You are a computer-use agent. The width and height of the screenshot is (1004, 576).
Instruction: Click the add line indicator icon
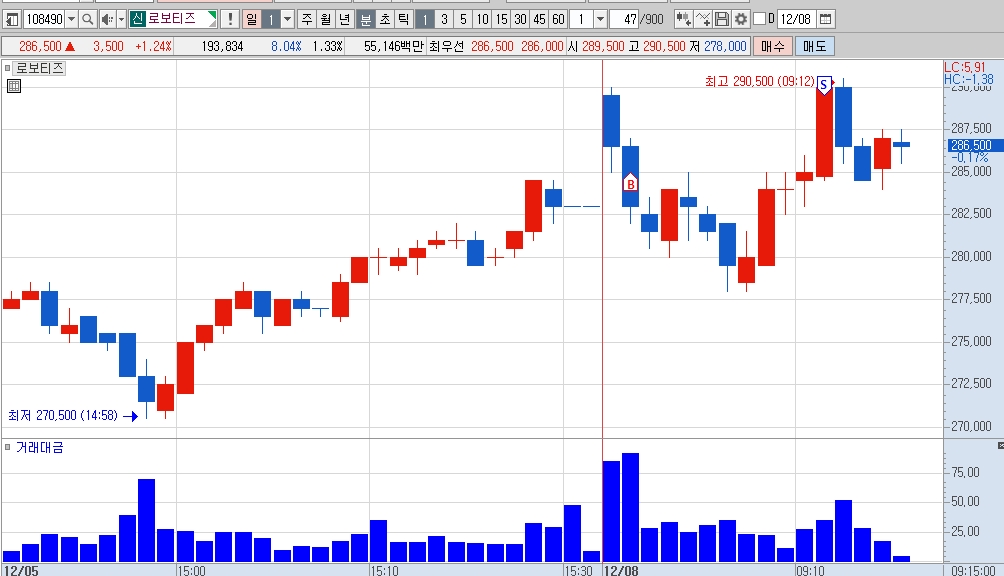703,19
